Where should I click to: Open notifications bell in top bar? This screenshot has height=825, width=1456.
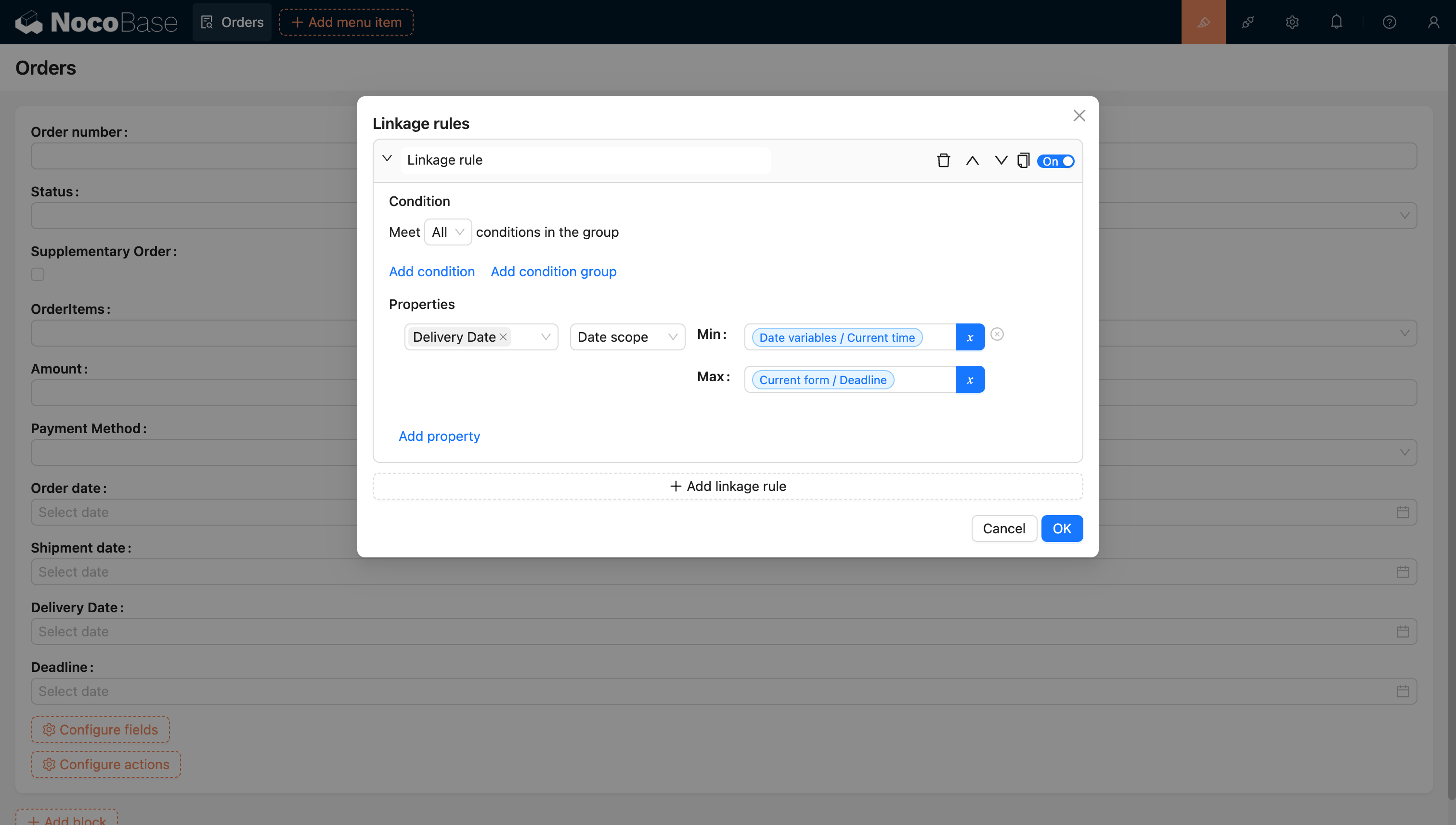(x=1337, y=22)
